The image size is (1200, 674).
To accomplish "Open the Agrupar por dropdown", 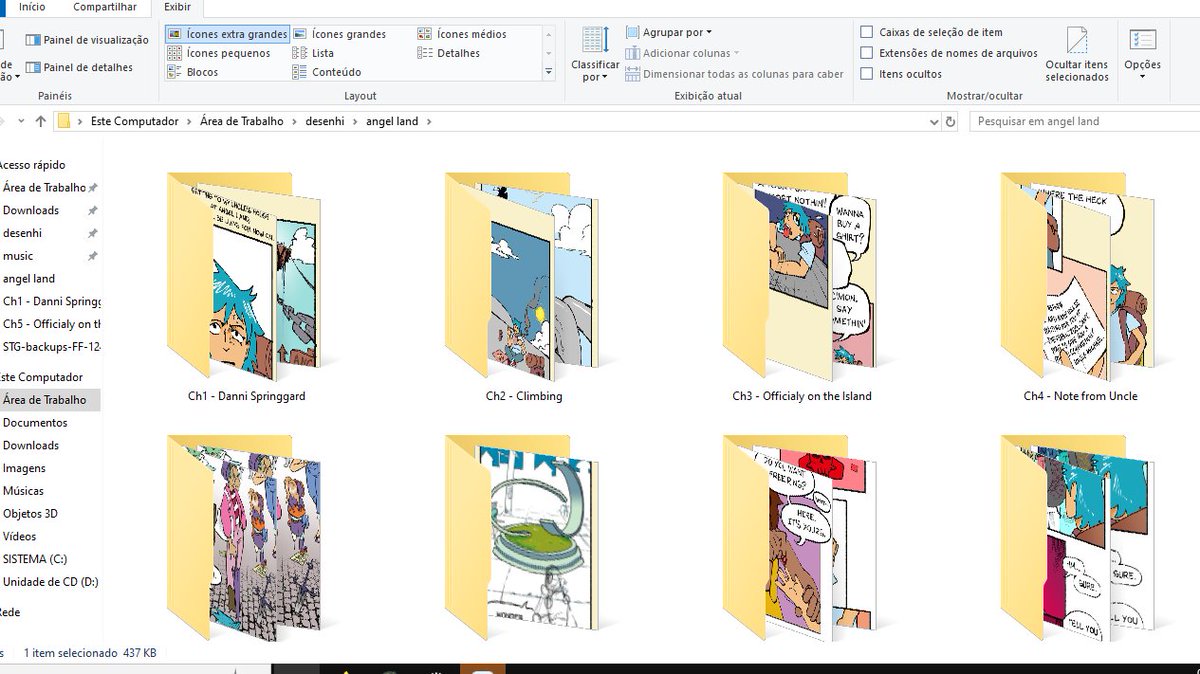I will [669, 32].
